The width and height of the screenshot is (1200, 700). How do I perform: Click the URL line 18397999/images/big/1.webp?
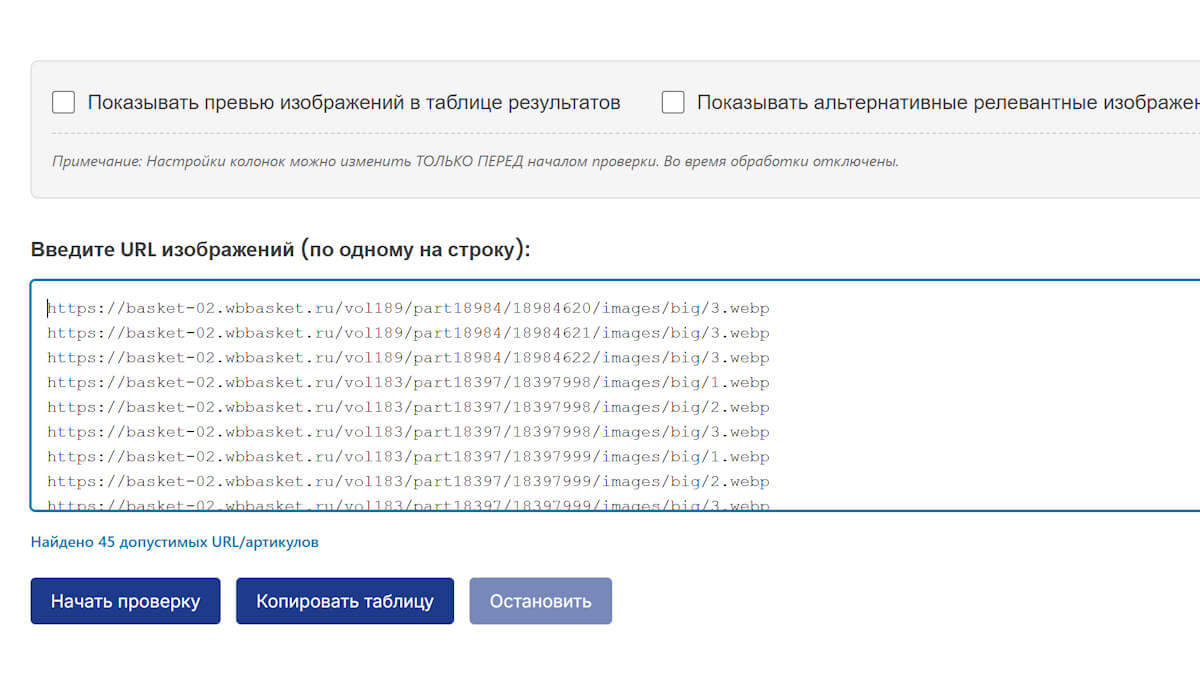(408, 457)
